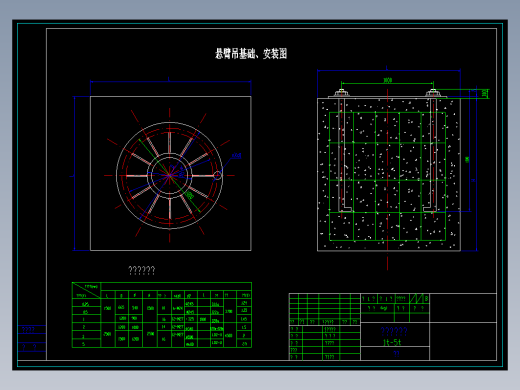The image size is (520, 390).
Task: Select the "1t-5t" label in title block
Action: (x=392, y=342)
